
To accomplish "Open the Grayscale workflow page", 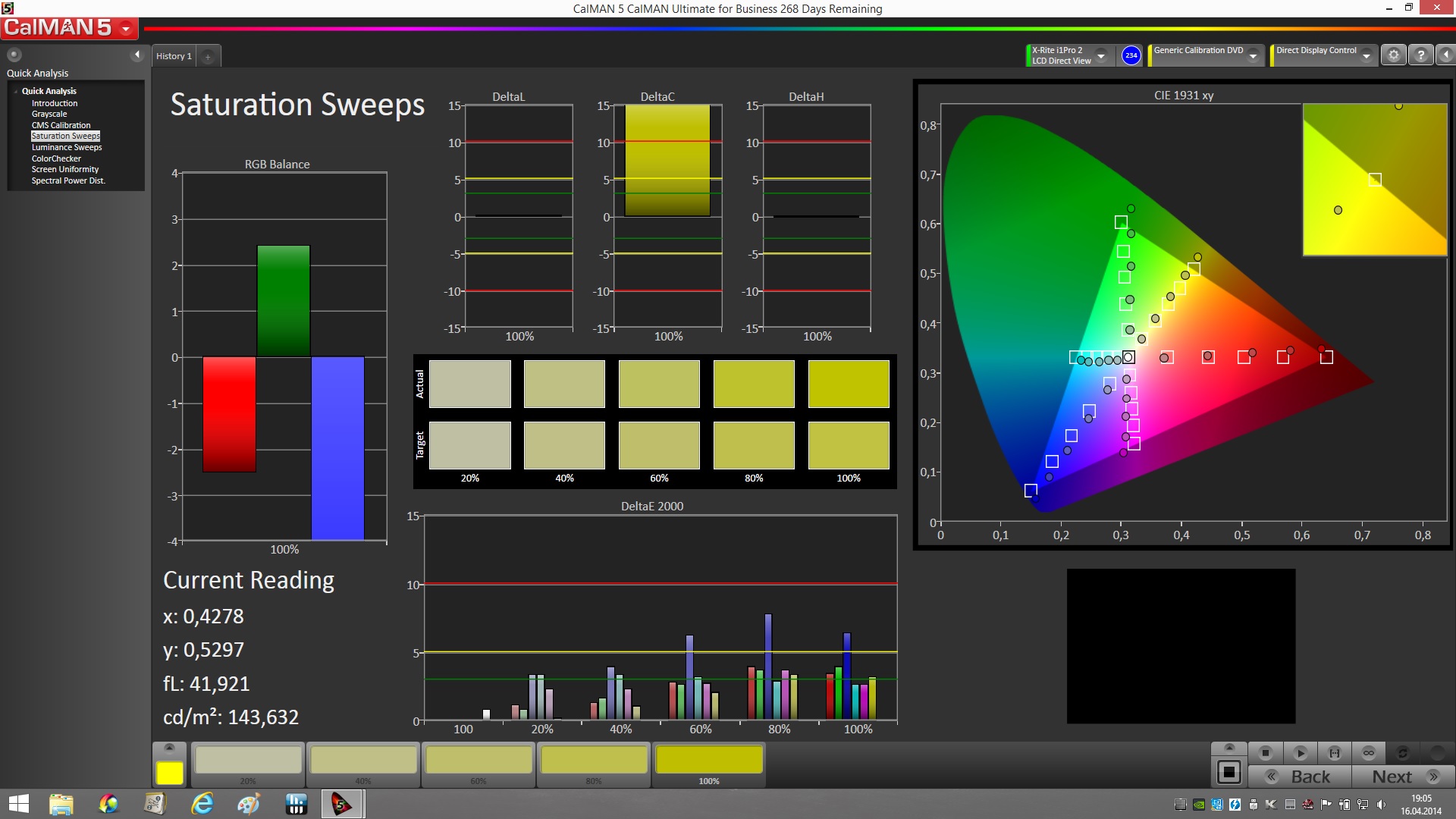I will point(49,114).
